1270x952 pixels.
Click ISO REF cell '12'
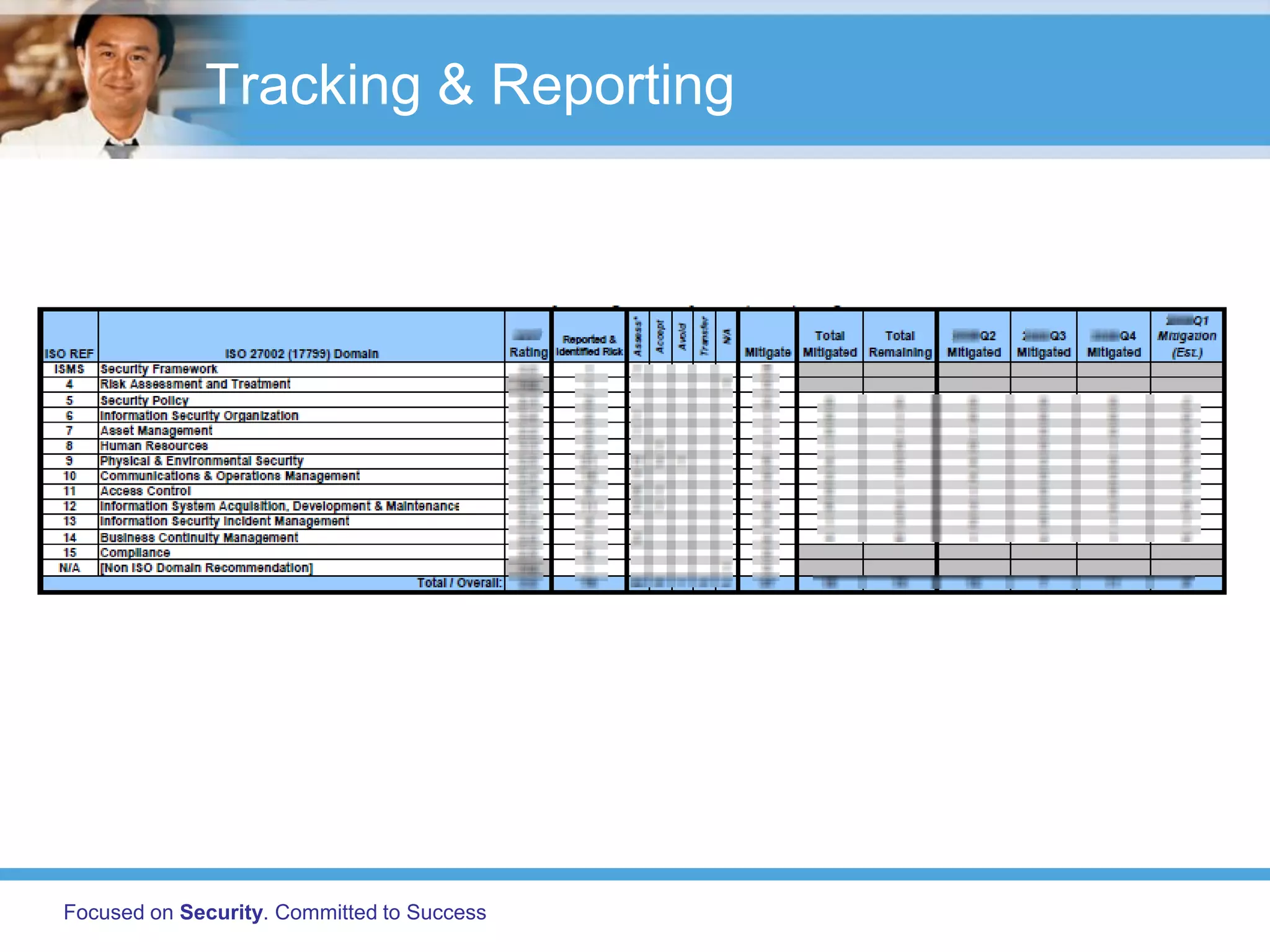click(69, 506)
